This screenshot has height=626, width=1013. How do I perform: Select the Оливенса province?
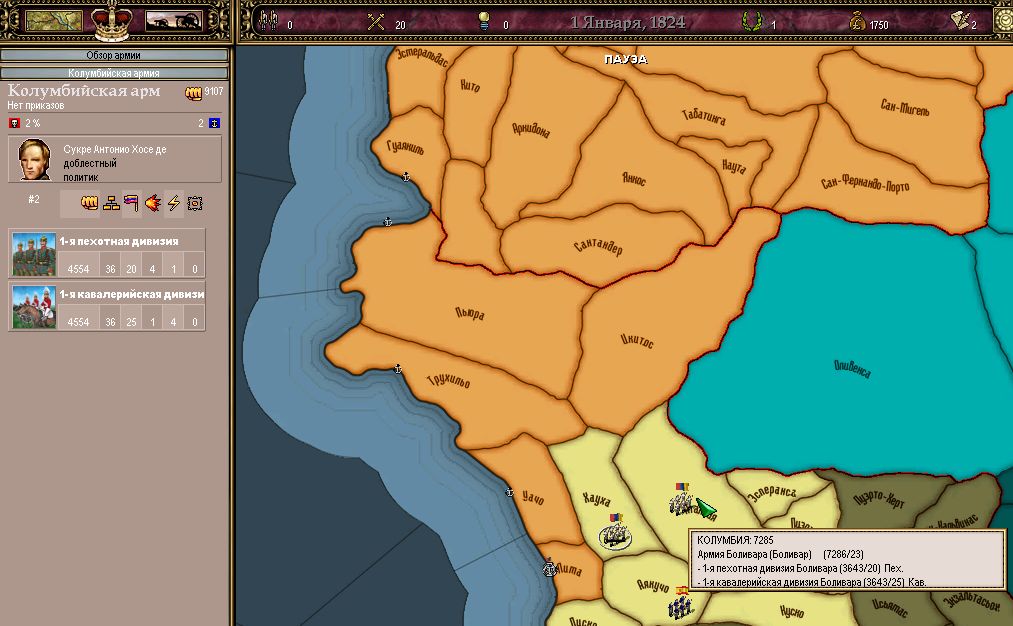(852, 369)
